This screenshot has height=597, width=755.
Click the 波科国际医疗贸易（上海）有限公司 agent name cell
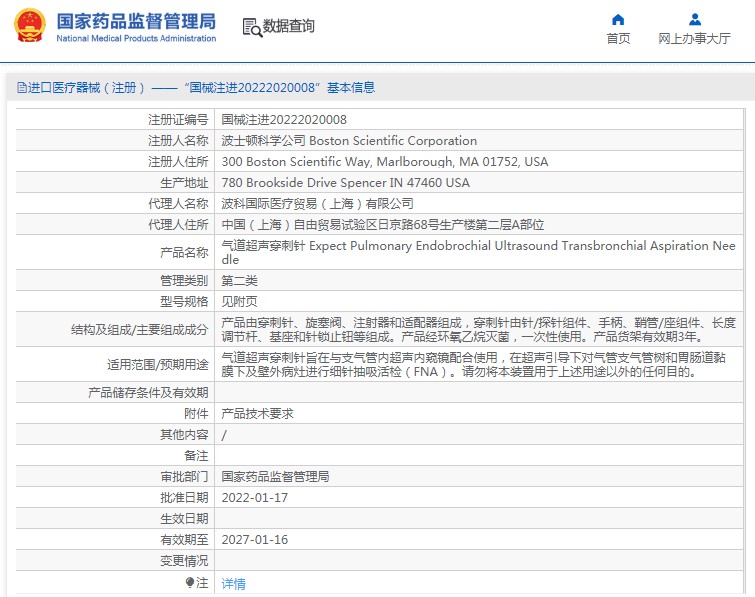[x=317, y=204]
